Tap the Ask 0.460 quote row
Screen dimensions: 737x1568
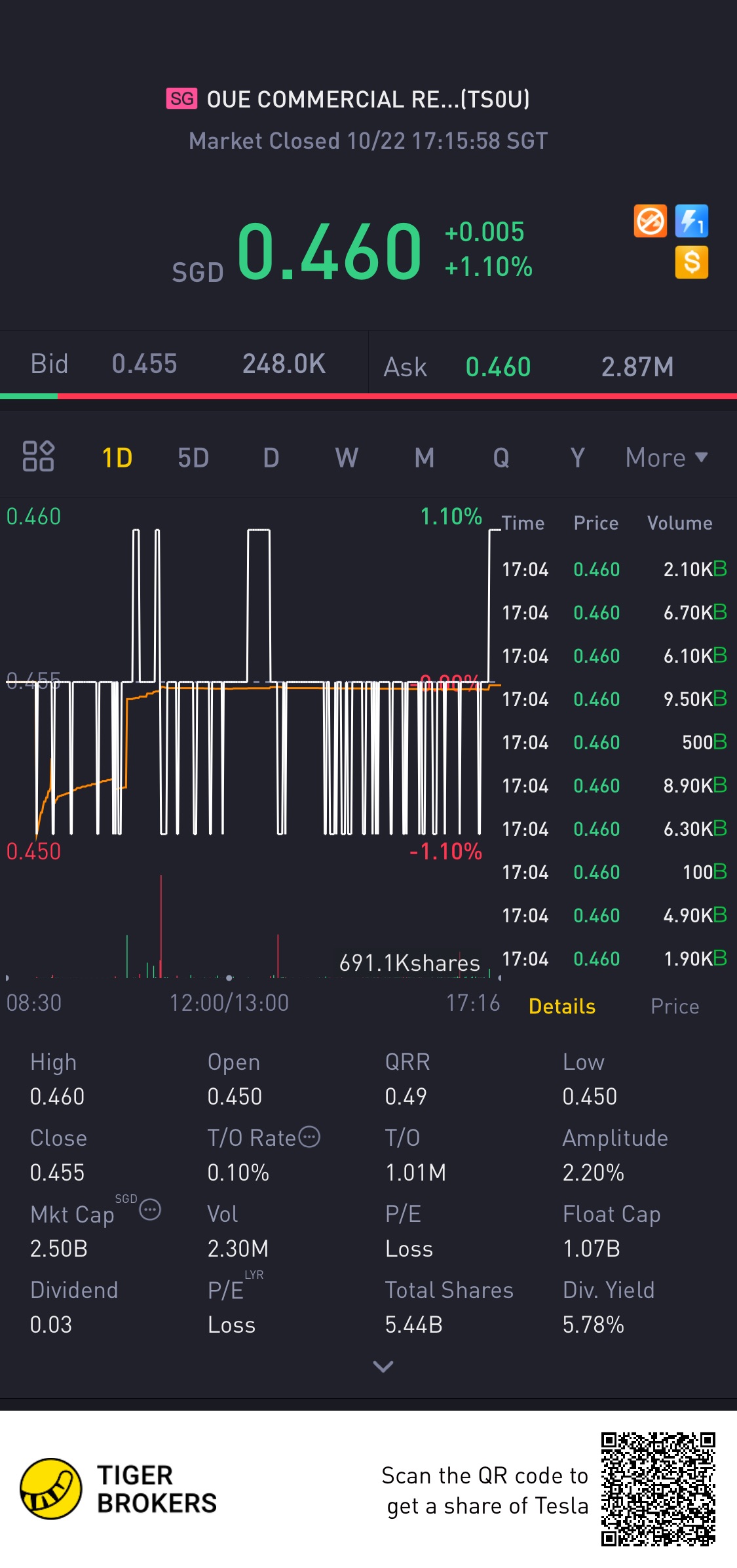[552, 366]
